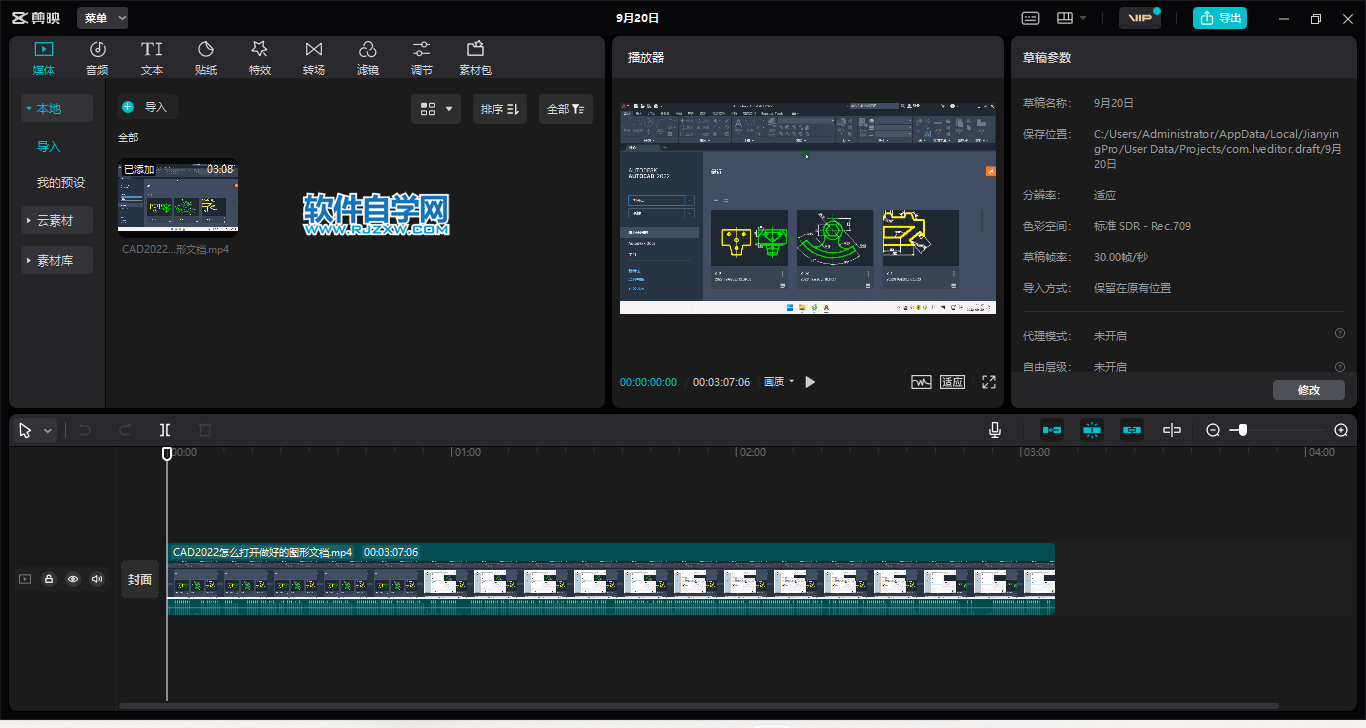
Task: Open the selection tool mode dropdown arrow
Action: pyautogui.click(x=48, y=431)
